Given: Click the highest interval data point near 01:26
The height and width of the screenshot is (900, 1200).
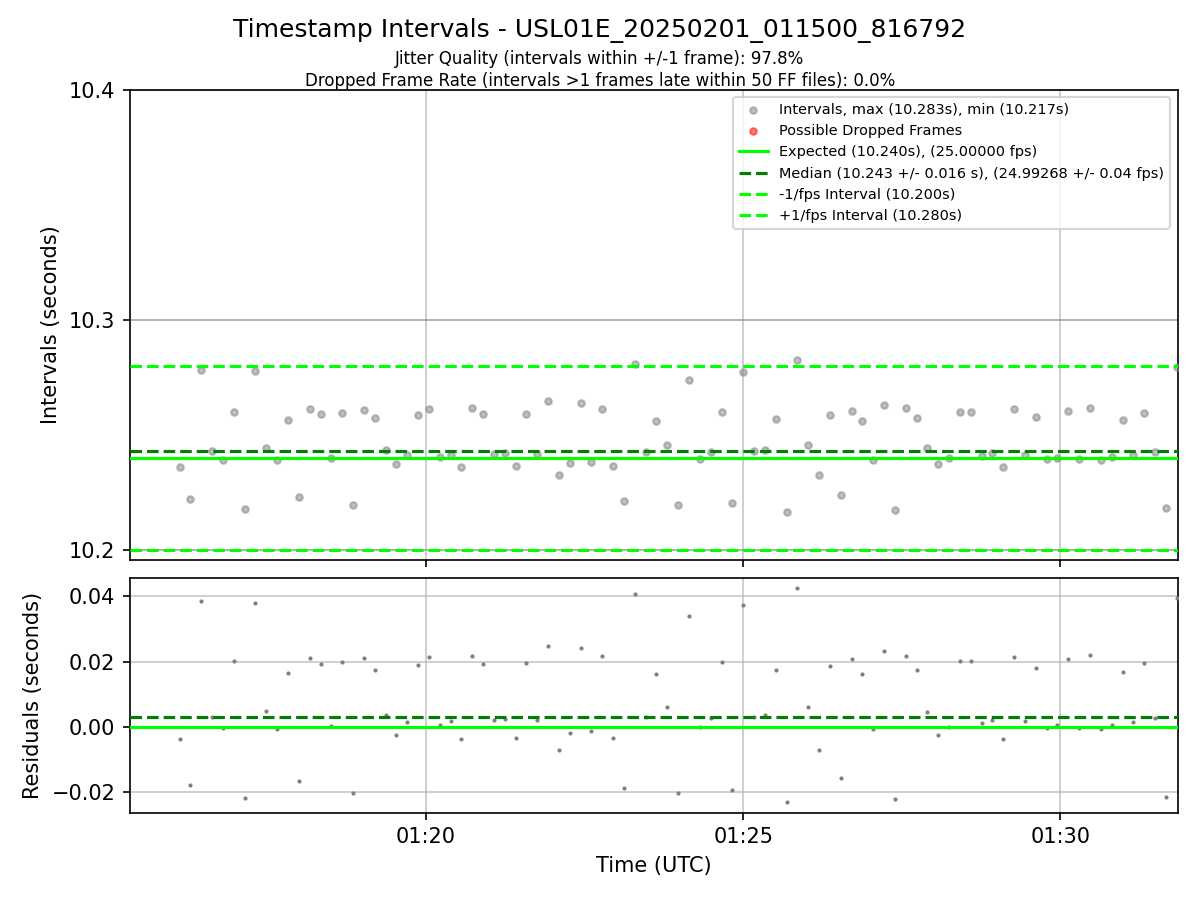Looking at the screenshot, I should tap(797, 360).
